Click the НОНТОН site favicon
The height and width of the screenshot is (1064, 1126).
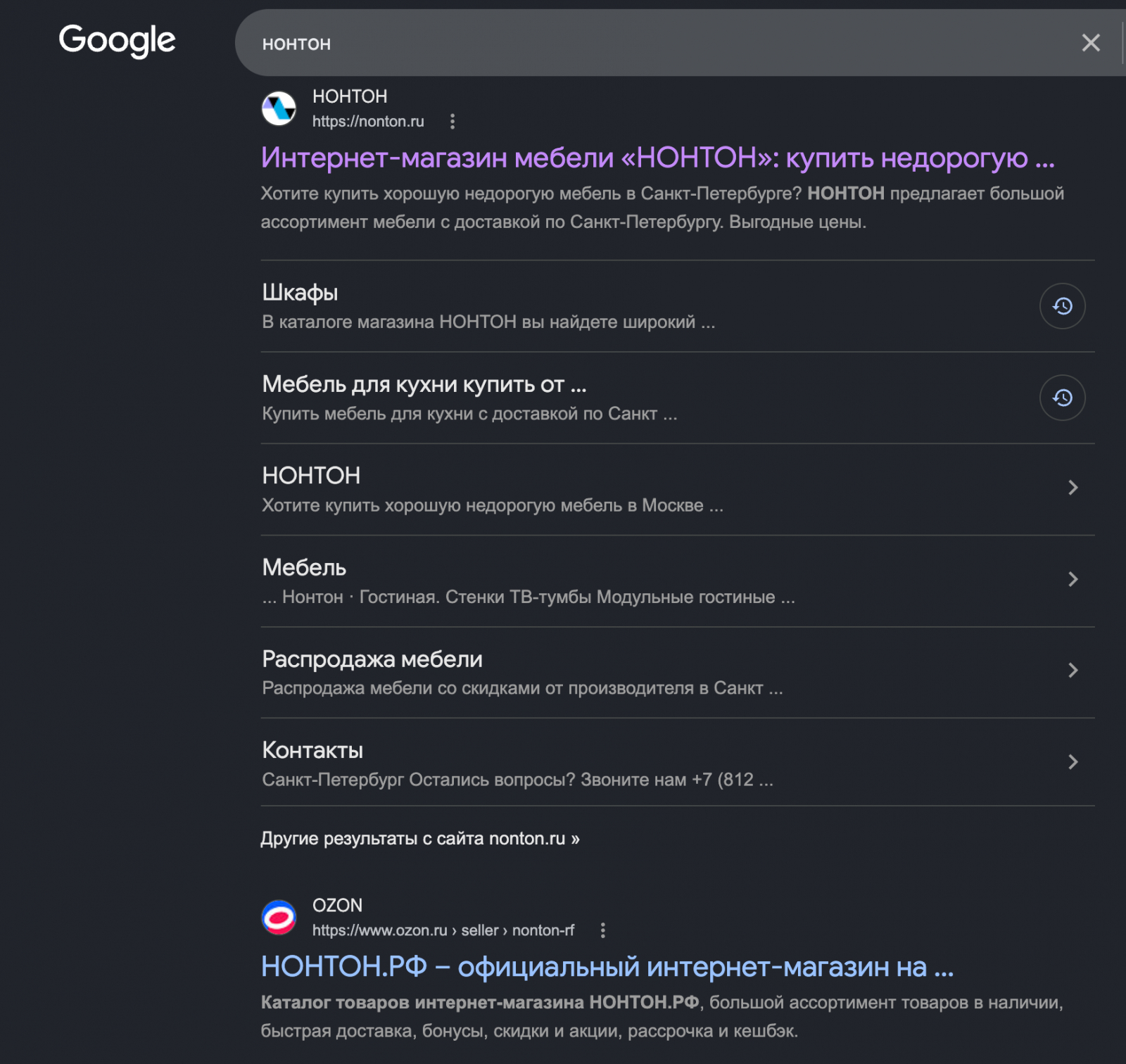click(x=279, y=108)
